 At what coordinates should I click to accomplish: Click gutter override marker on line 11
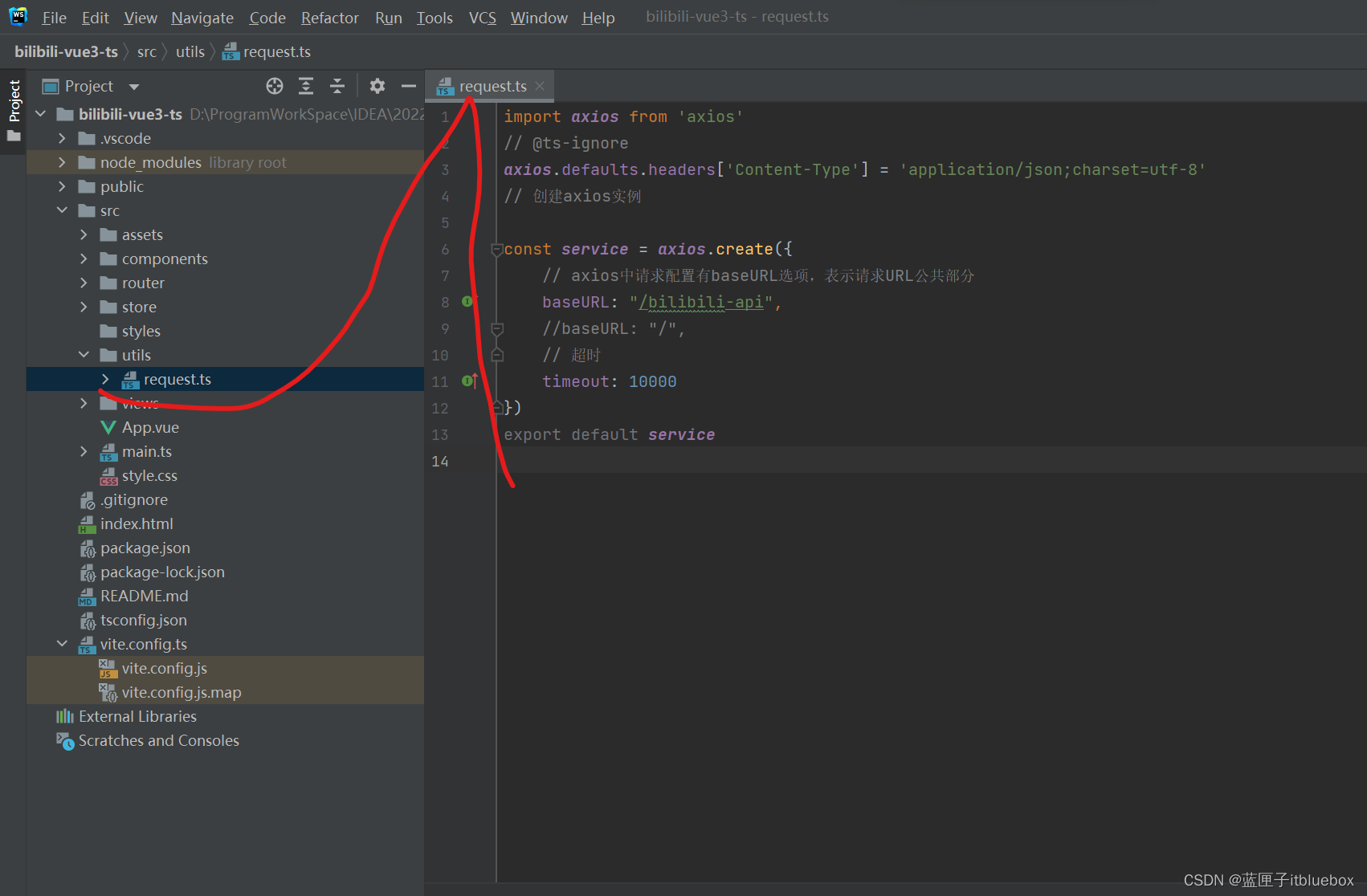(469, 381)
